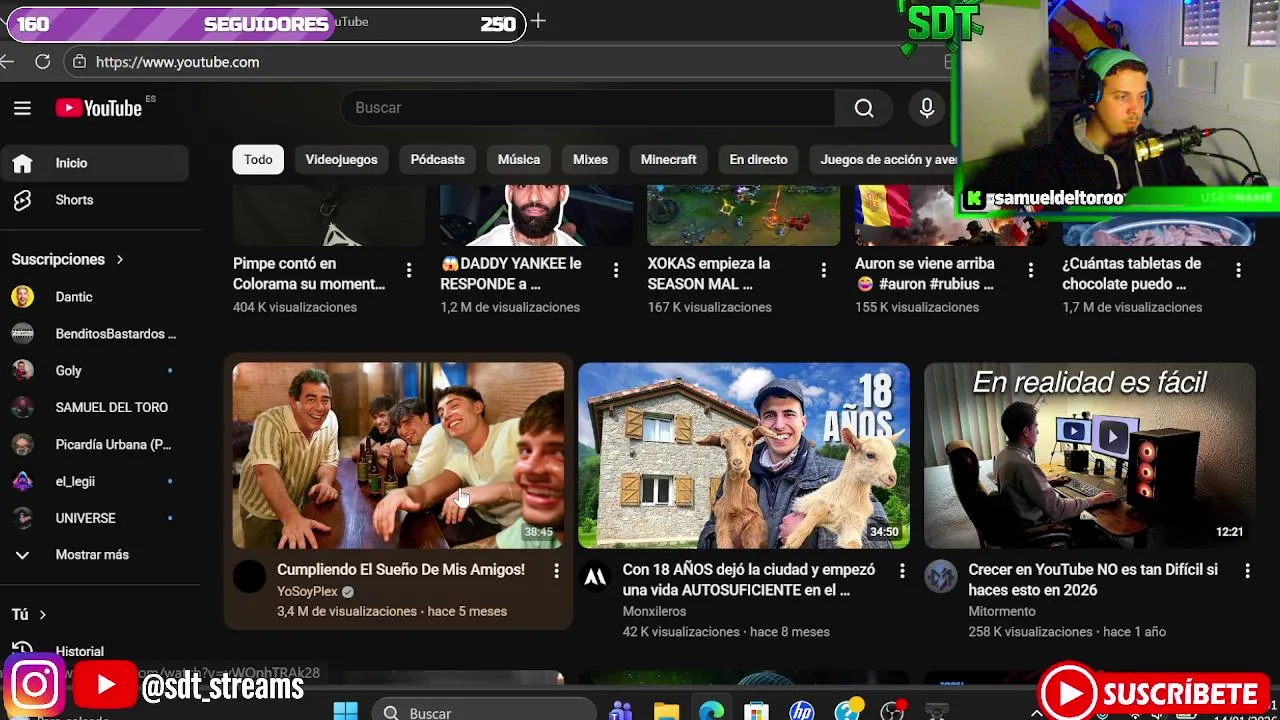Activate voice search microphone
Screen dimensions: 1280x720
(927, 108)
